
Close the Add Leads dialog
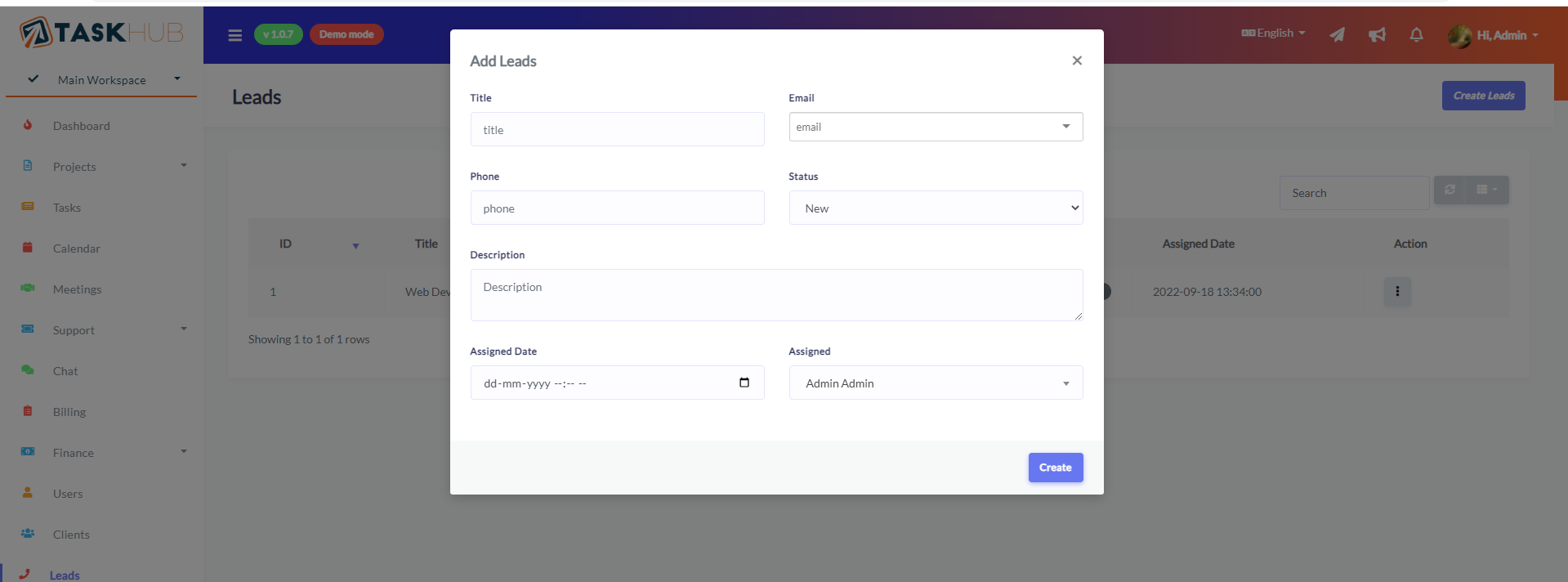click(1076, 60)
